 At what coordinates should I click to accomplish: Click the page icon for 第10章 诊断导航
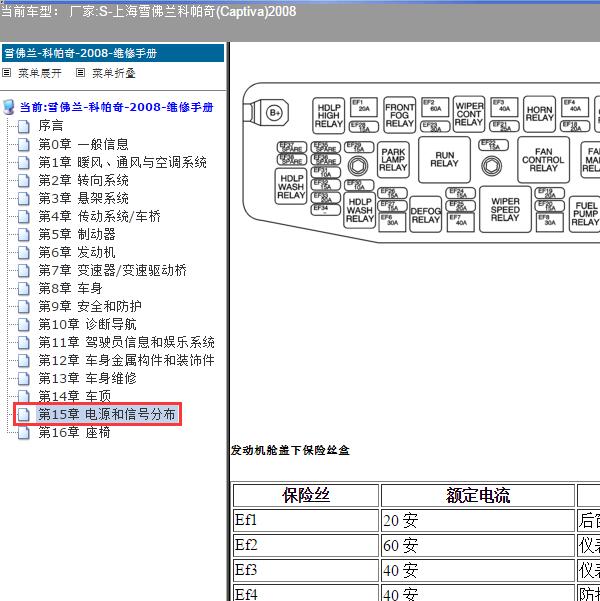pos(23,324)
